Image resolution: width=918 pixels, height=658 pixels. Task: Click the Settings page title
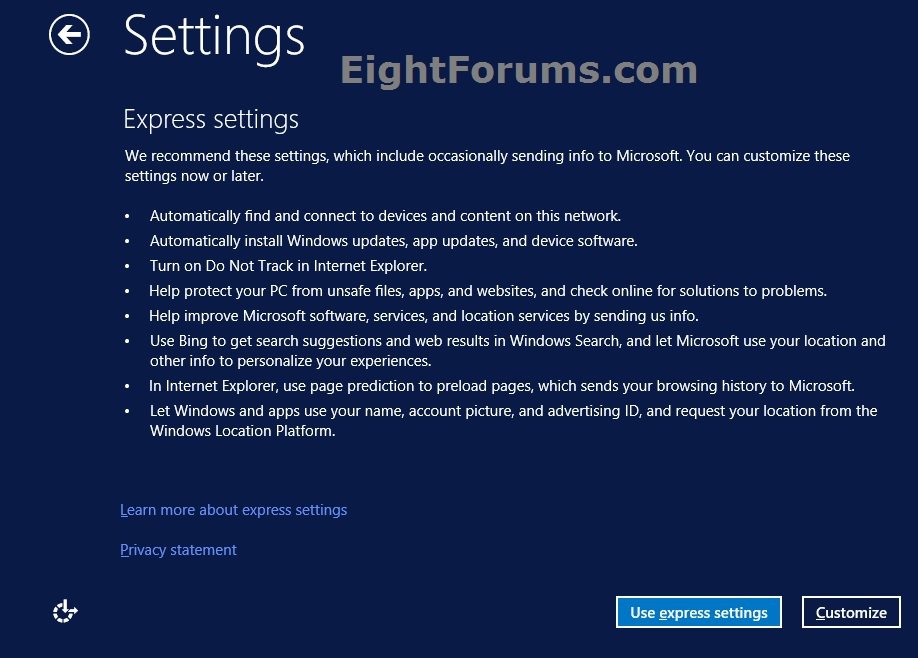(x=214, y=36)
